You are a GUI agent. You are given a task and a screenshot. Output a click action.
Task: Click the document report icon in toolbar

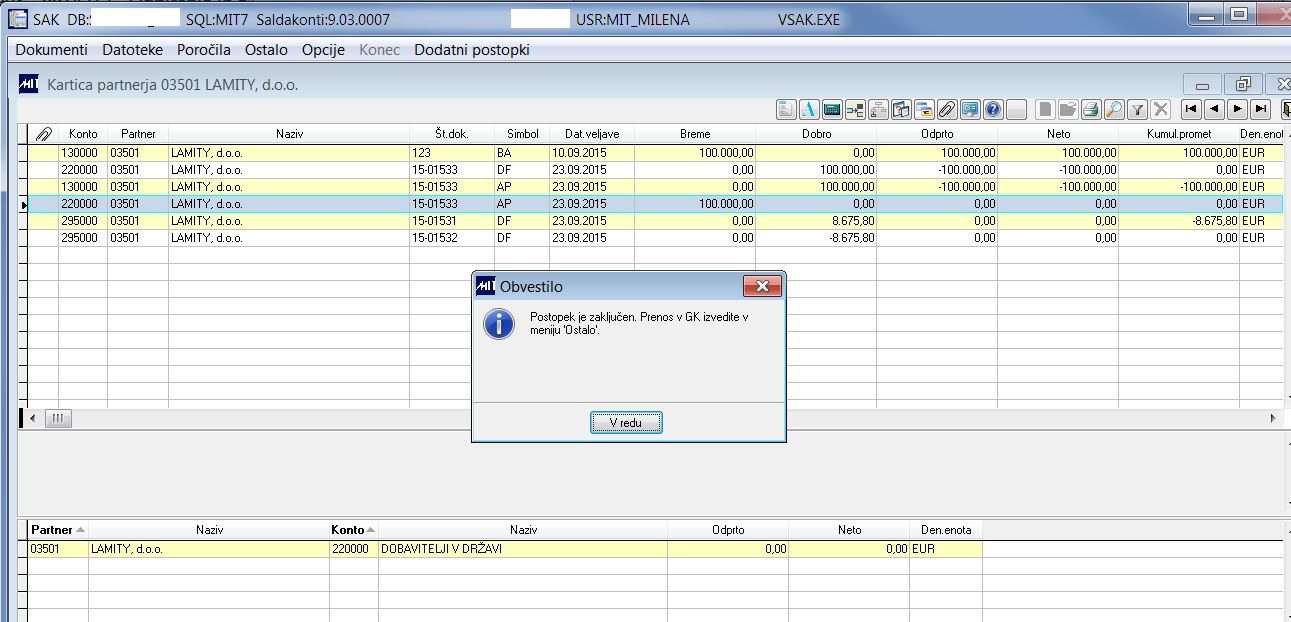click(786, 109)
